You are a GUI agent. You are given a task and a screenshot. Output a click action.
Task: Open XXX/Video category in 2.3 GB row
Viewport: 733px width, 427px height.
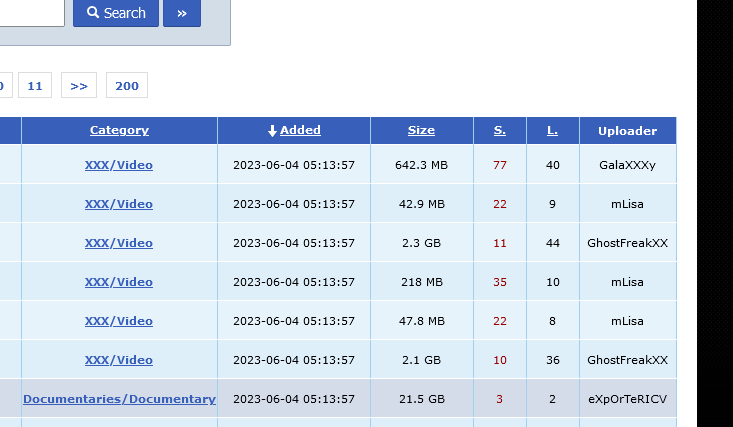pyautogui.click(x=119, y=243)
